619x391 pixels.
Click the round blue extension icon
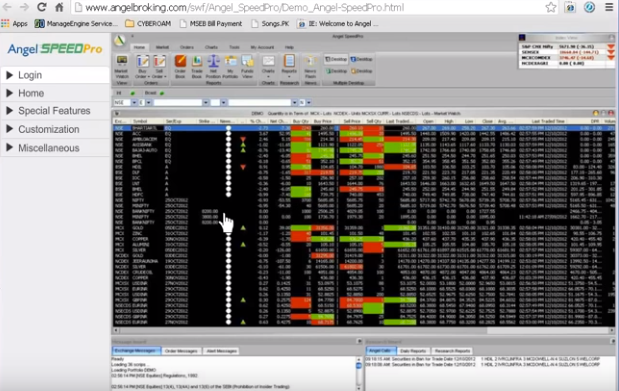[x=589, y=7]
